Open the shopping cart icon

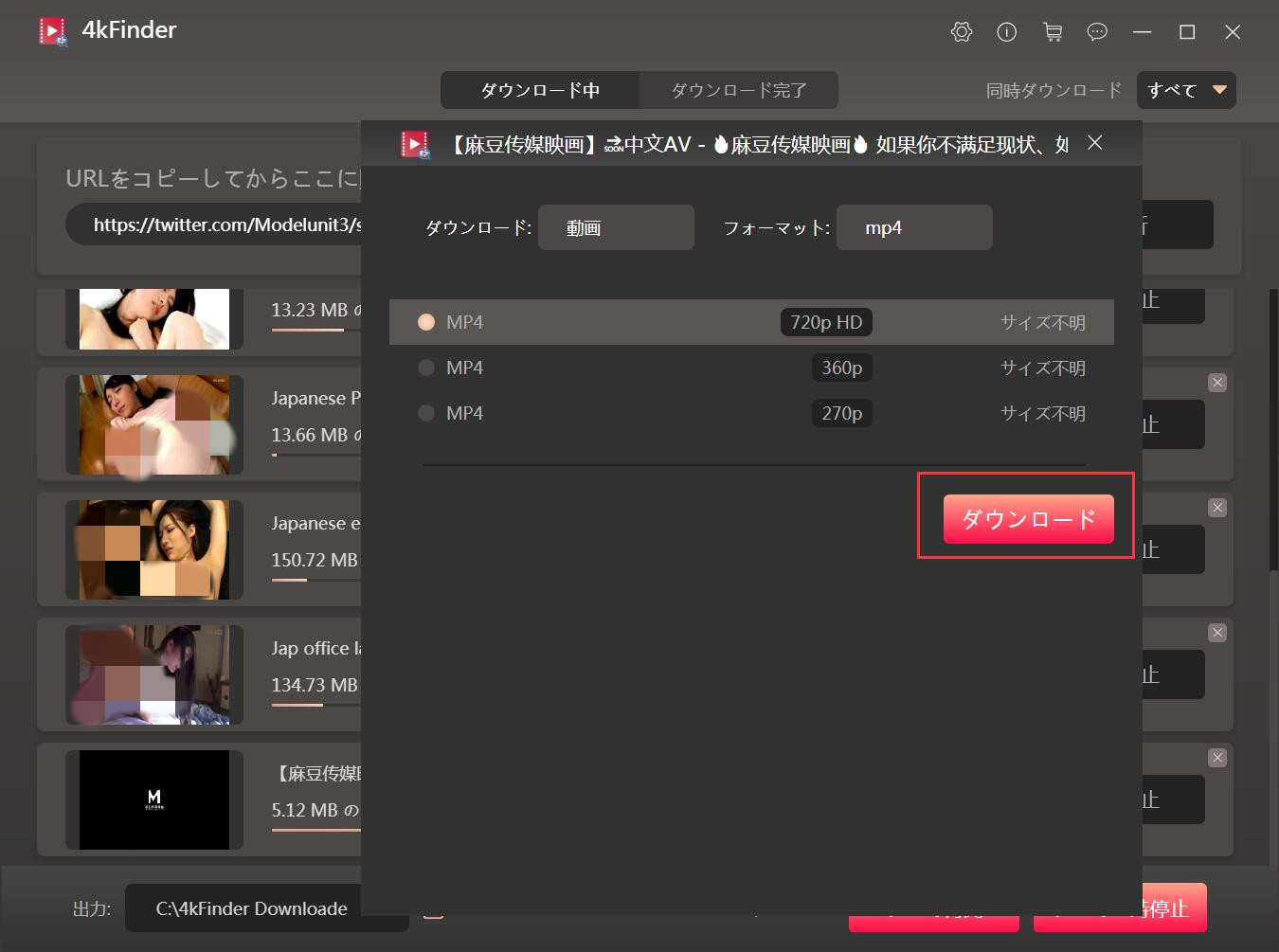point(1052,32)
